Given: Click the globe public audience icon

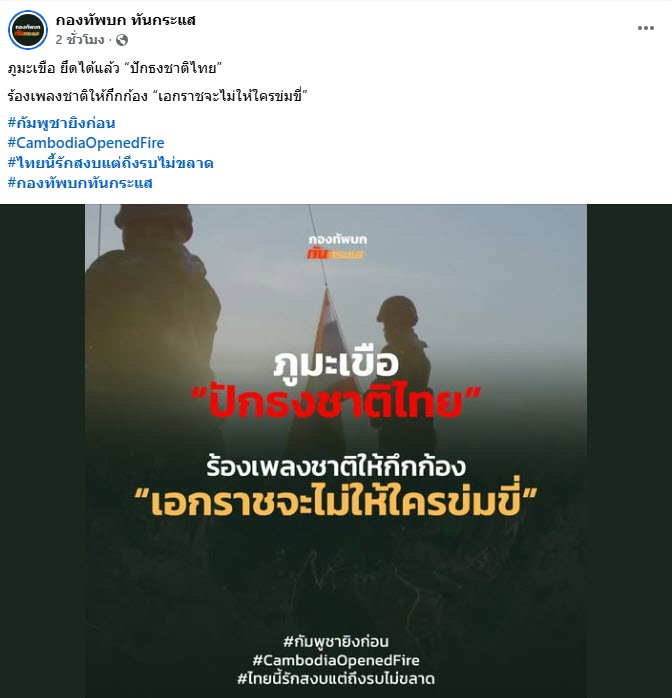Looking at the screenshot, I should point(122,41).
